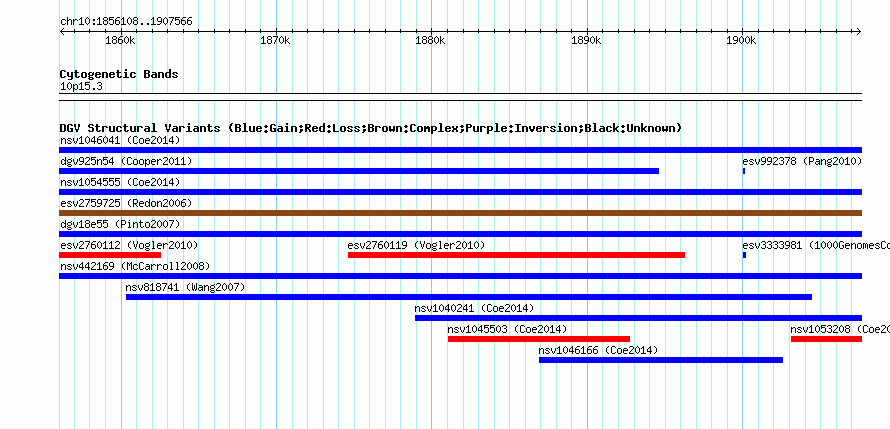This screenshot has height=429, width=890.
Task: Click the ruler's left arrow end
Action: [x=62, y=31]
